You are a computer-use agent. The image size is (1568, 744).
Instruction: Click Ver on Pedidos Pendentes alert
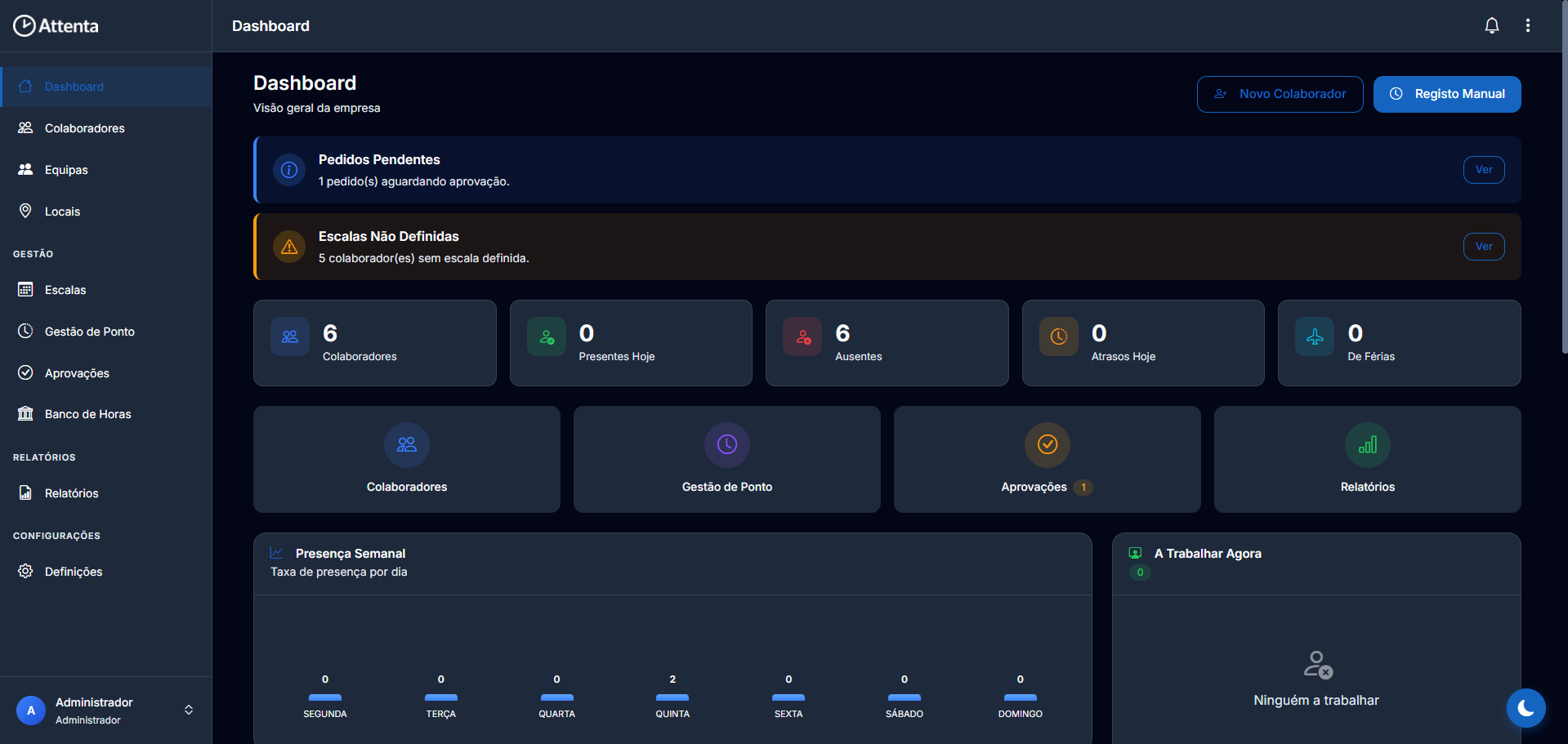[x=1484, y=170]
